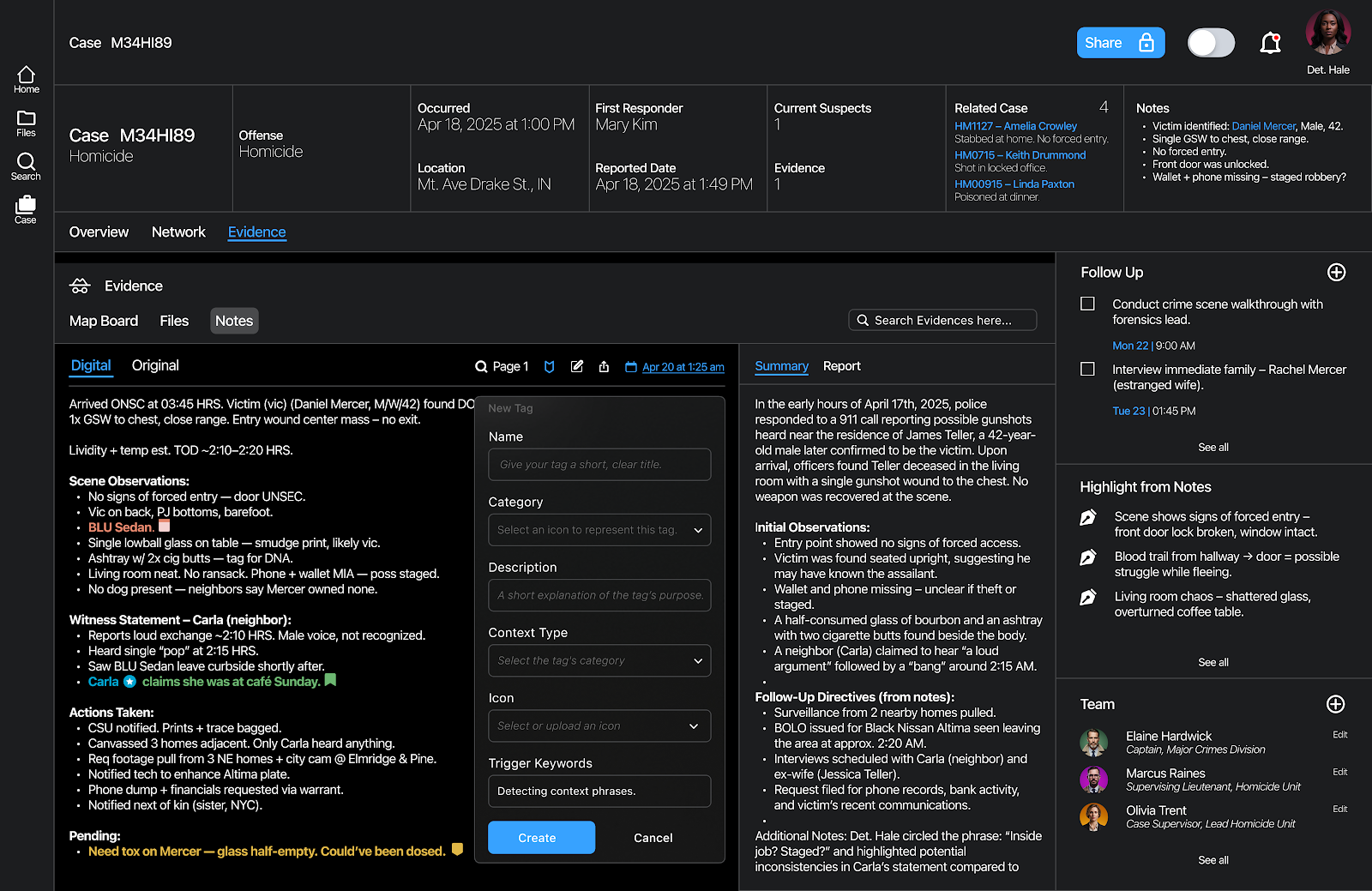Switch to the Original note view
The height and width of the screenshot is (891, 1372).
[x=155, y=365]
